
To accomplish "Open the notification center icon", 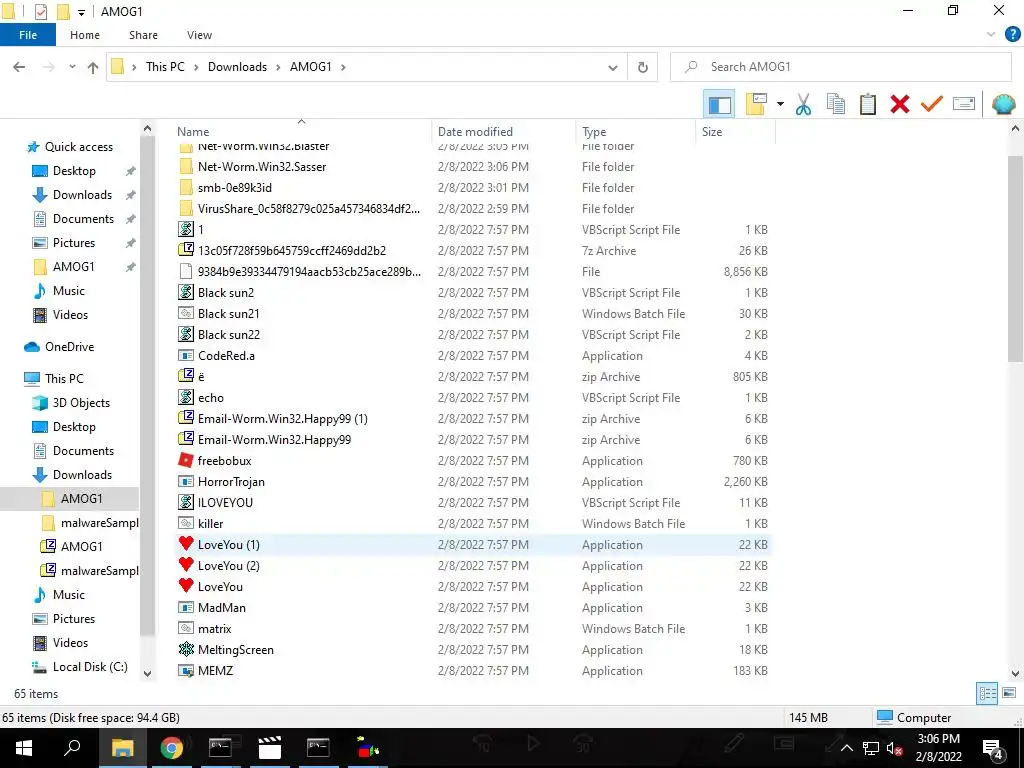I will coord(993,750).
